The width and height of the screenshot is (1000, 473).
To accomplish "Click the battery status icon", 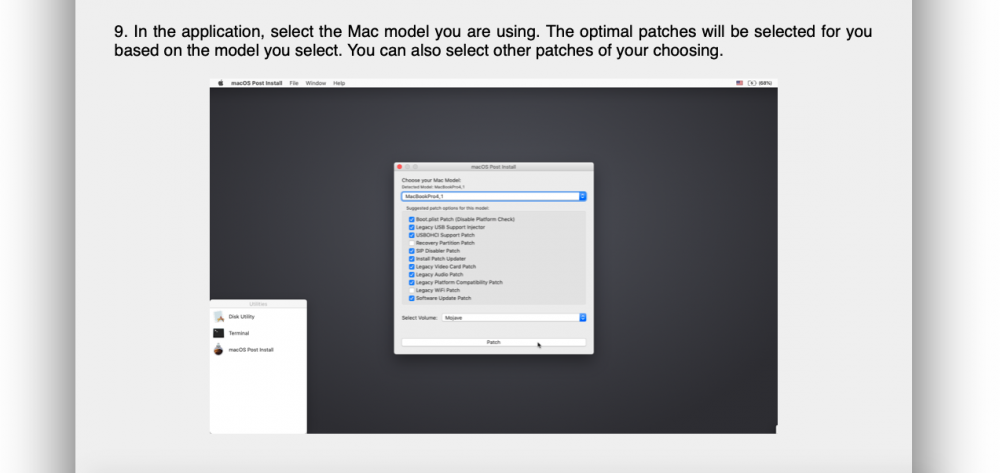I will click(752, 83).
